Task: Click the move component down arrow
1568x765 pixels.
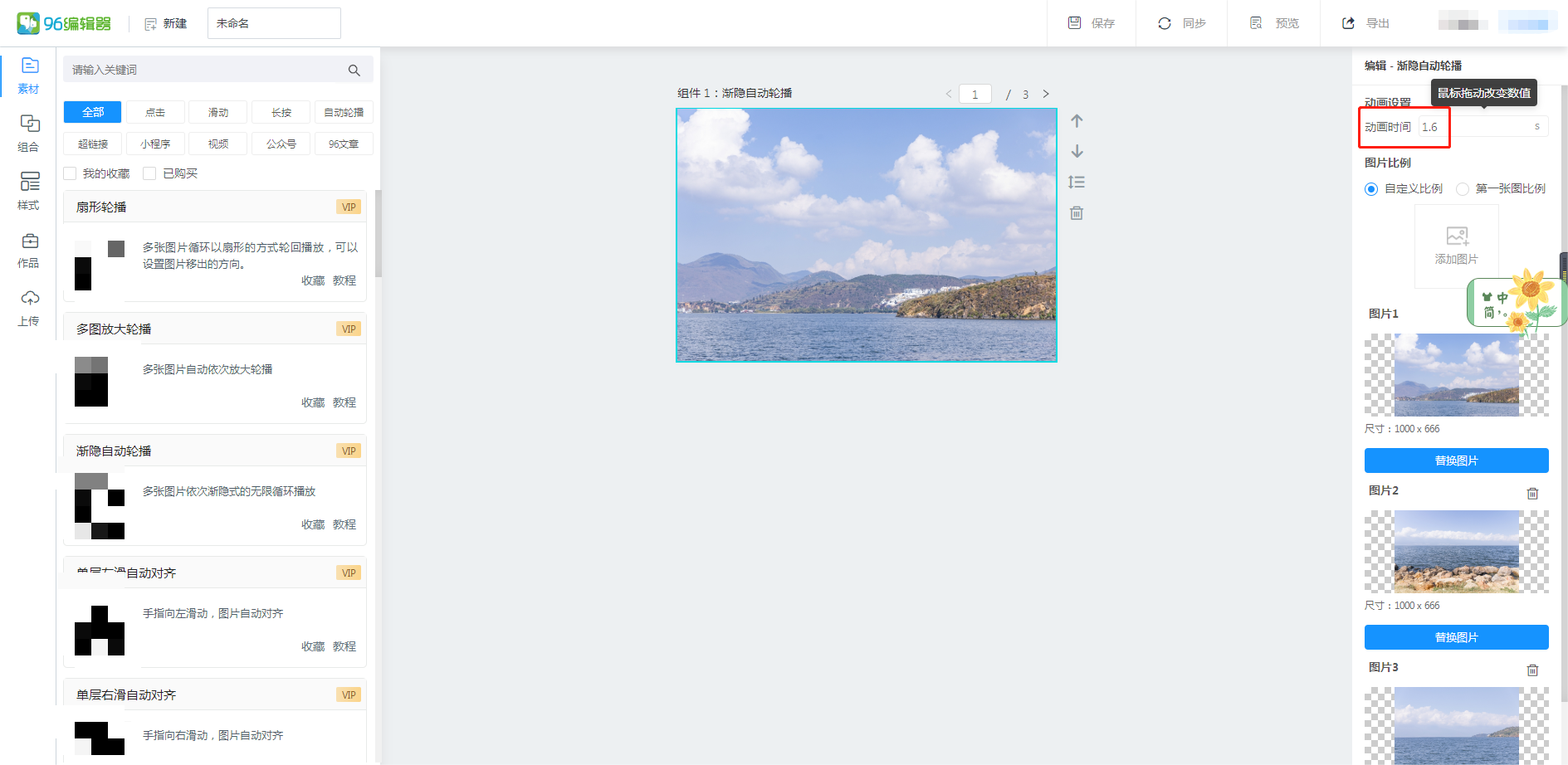Action: point(1077,151)
